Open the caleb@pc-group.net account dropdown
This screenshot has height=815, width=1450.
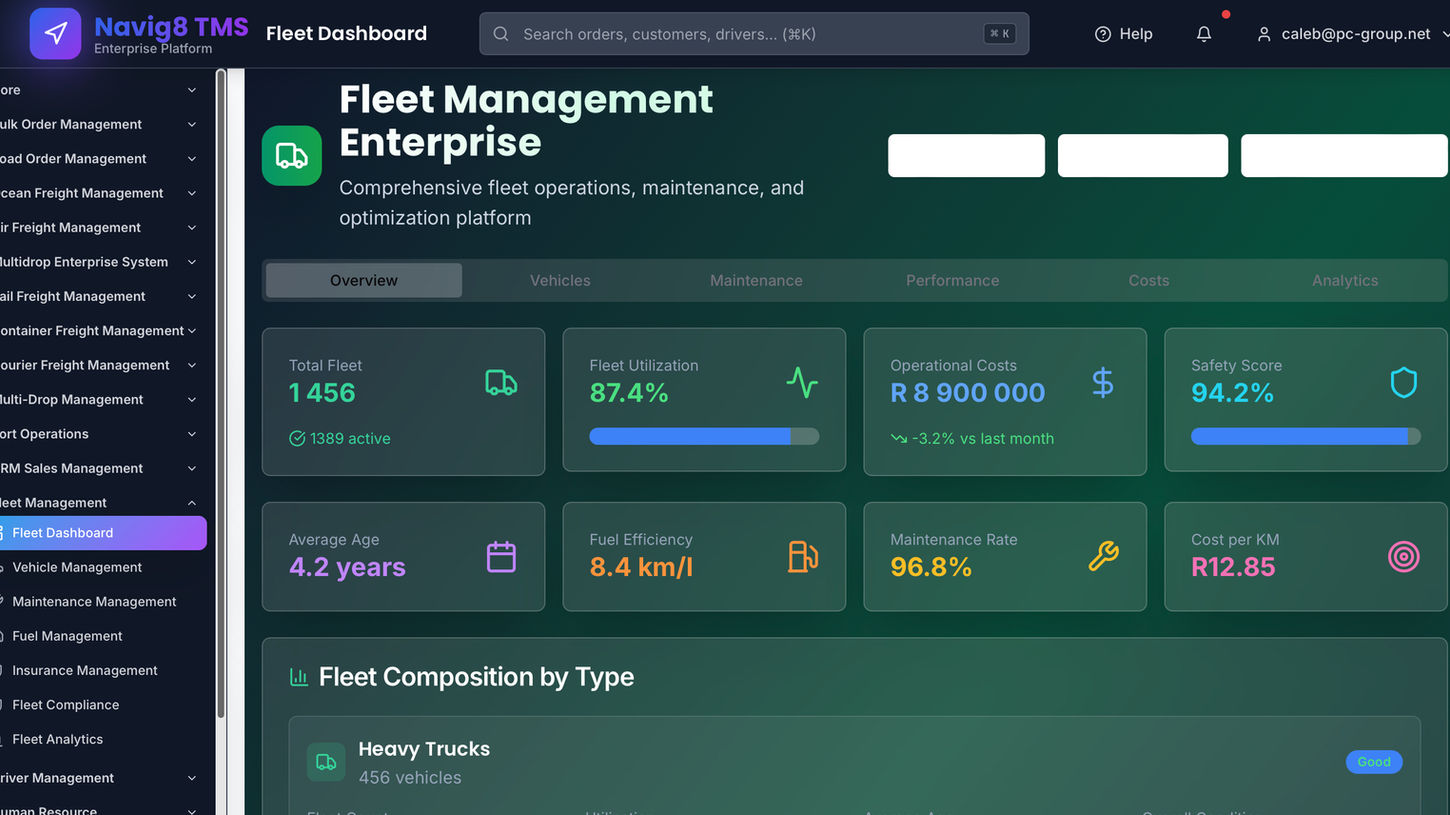[x=1352, y=34]
